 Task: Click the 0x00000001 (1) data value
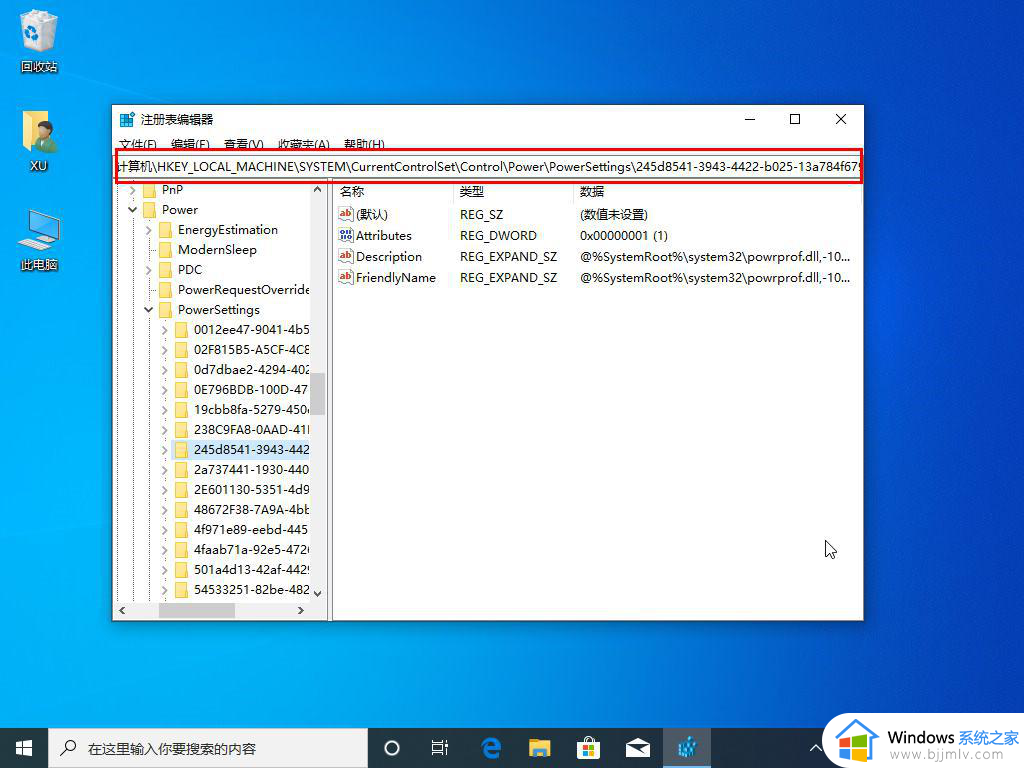[624, 235]
